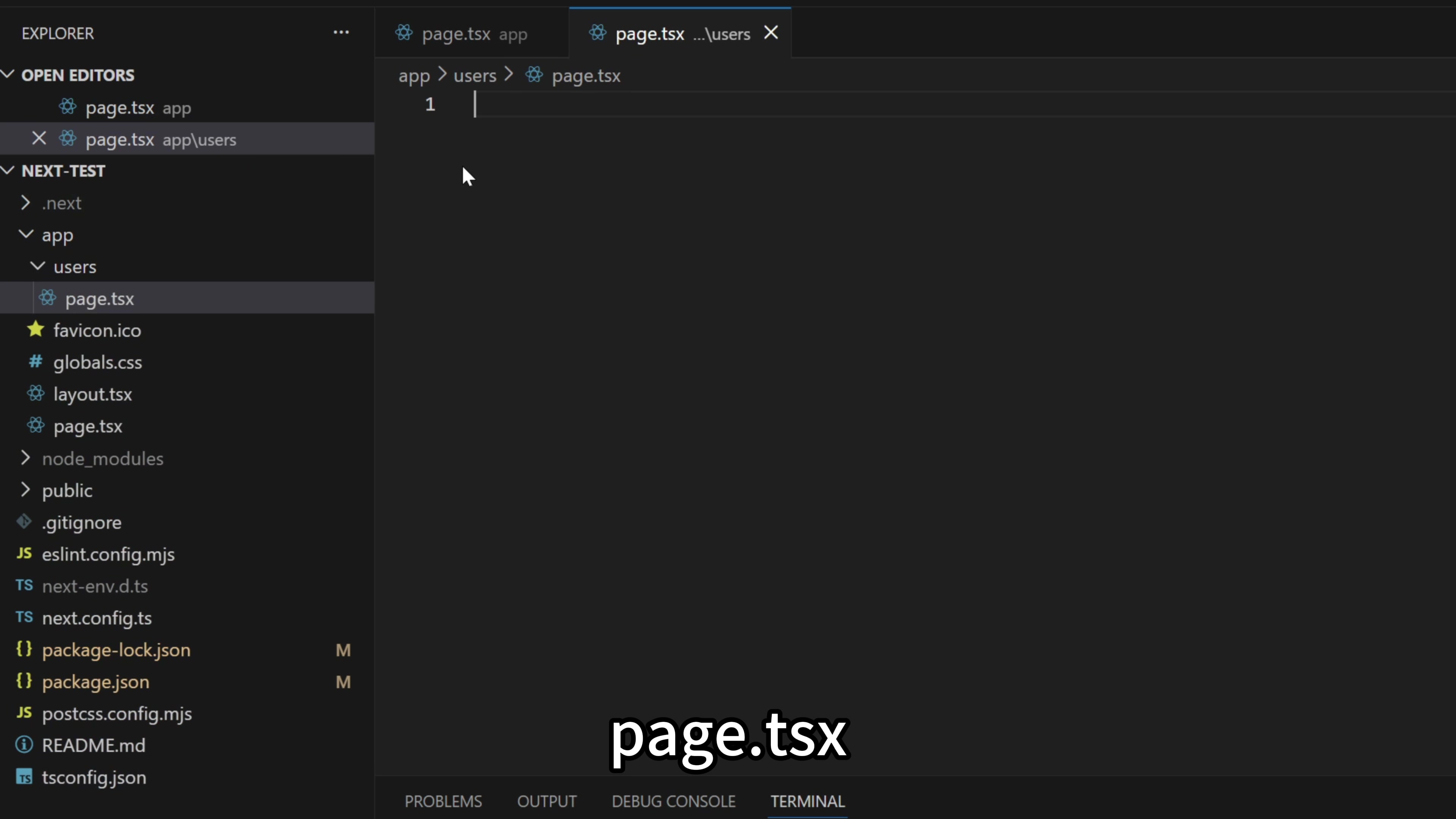This screenshot has height=819, width=1456.
Task: Click the favicon.ico star icon
Action: [x=36, y=329]
